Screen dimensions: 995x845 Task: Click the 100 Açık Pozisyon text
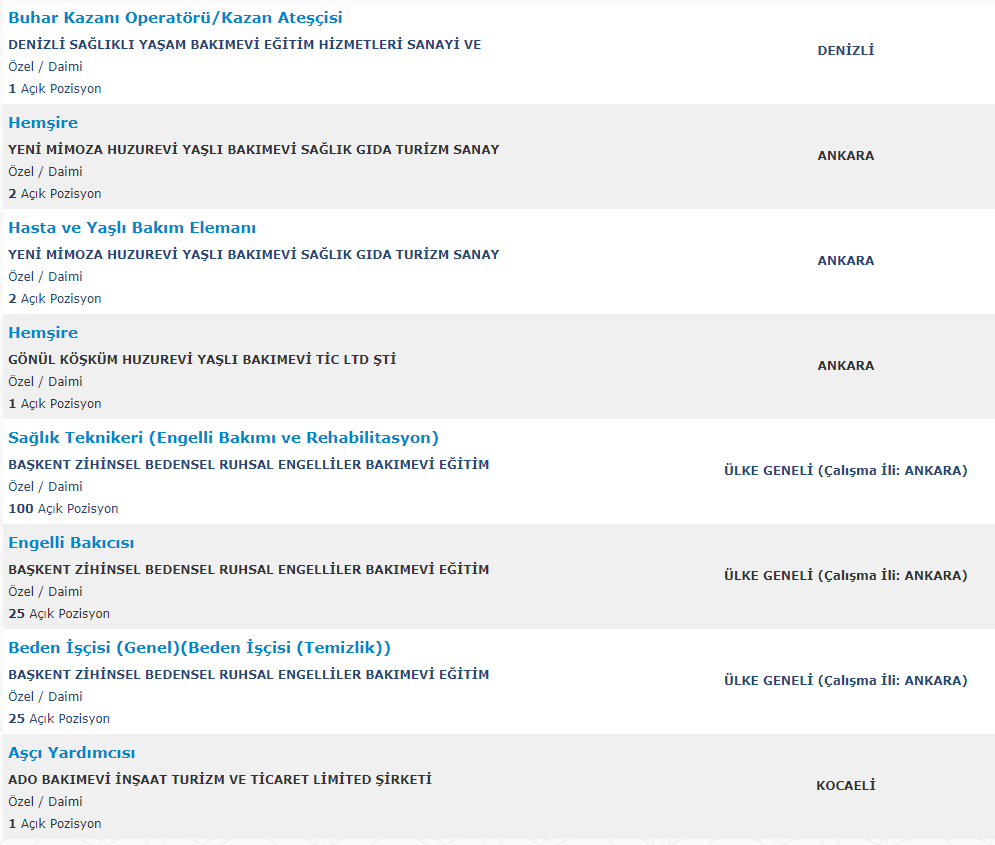63,509
